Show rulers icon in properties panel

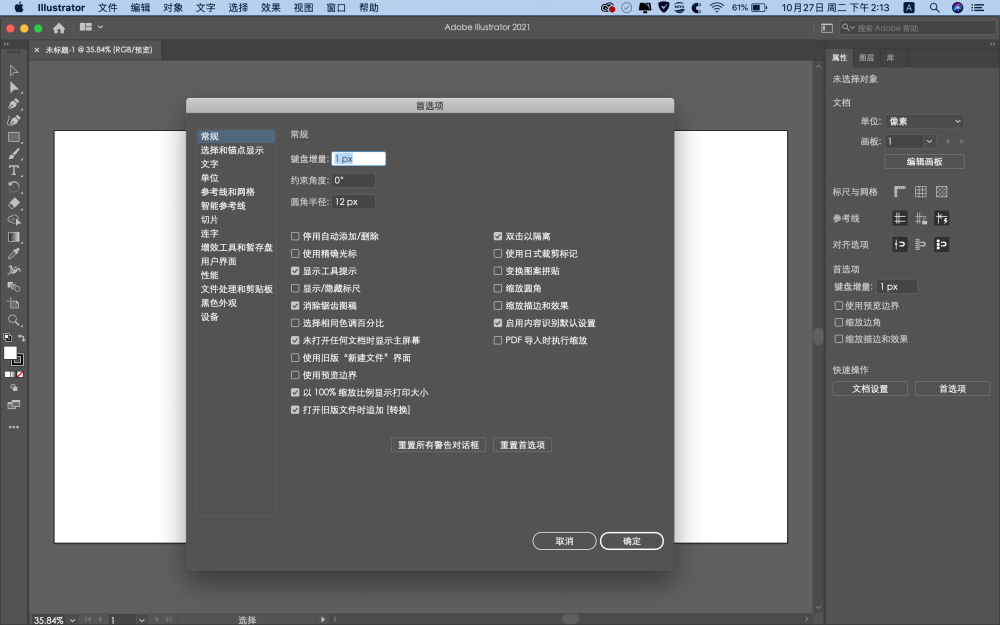900,192
